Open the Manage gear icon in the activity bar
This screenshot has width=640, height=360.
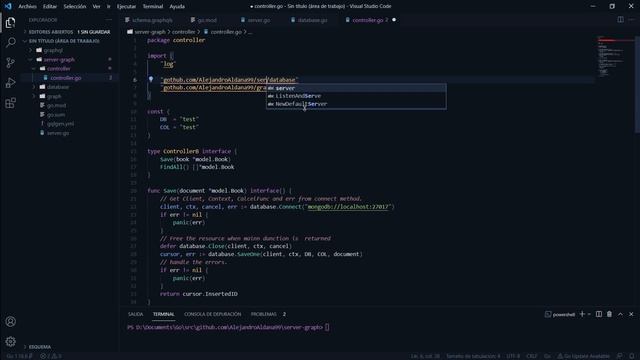11,341
